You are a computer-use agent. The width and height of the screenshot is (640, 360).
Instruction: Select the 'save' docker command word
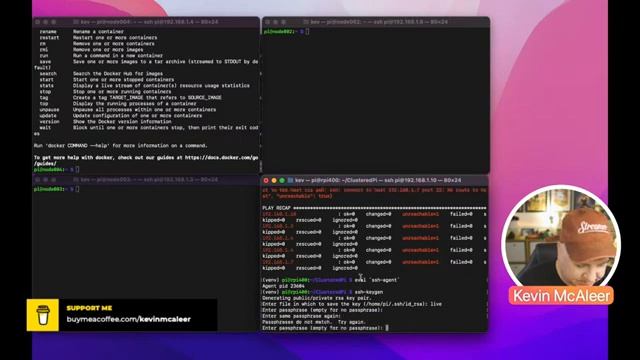(x=45, y=62)
